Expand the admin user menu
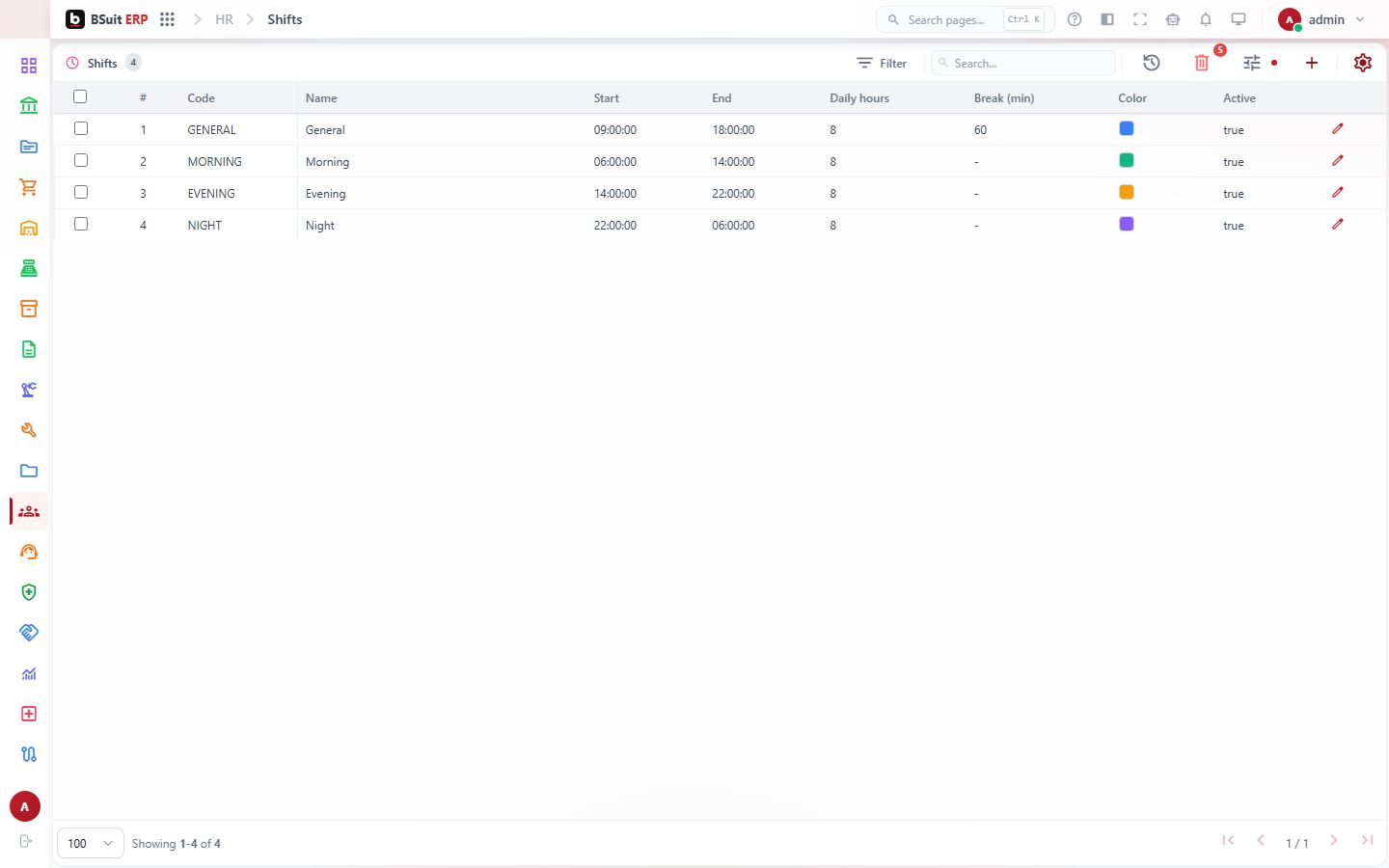 [x=1321, y=19]
